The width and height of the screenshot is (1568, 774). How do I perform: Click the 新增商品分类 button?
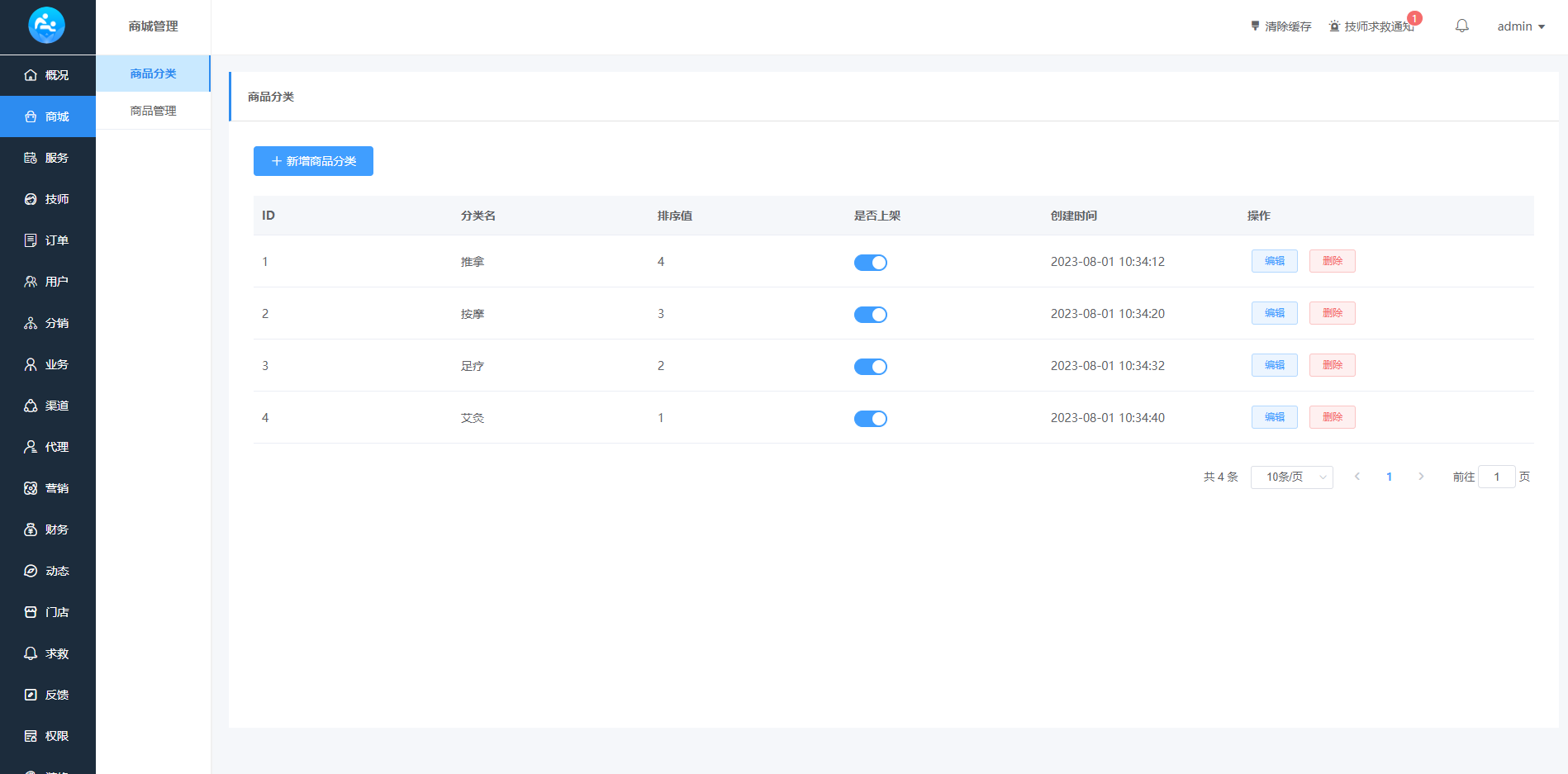[x=313, y=161]
